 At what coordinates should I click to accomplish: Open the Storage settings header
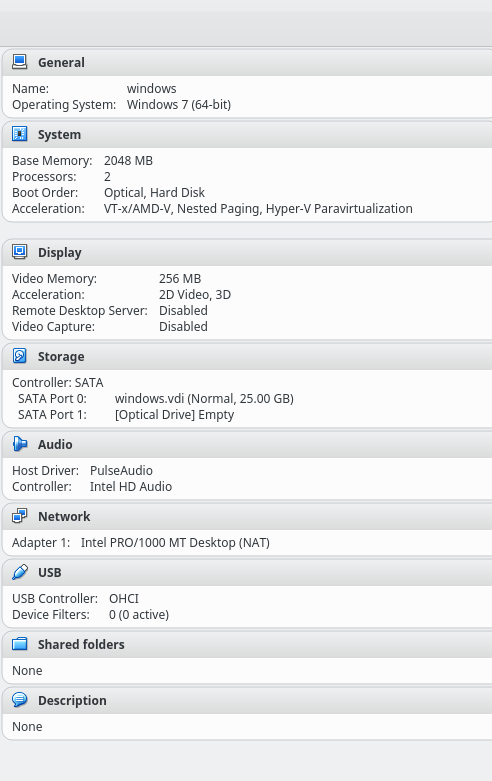coord(61,357)
